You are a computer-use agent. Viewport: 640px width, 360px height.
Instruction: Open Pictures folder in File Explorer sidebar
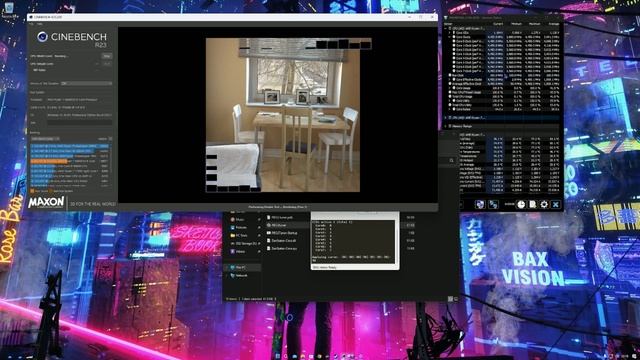coord(241,227)
